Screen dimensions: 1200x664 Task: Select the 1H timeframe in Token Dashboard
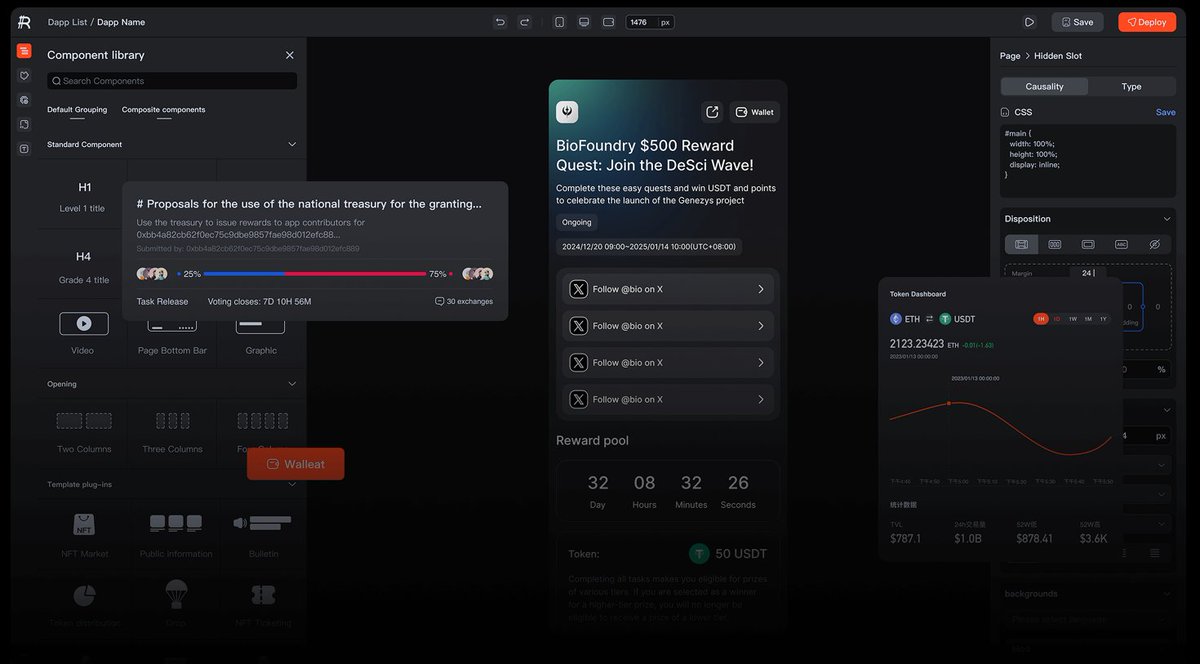pyautogui.click(x=1041, y=319)
